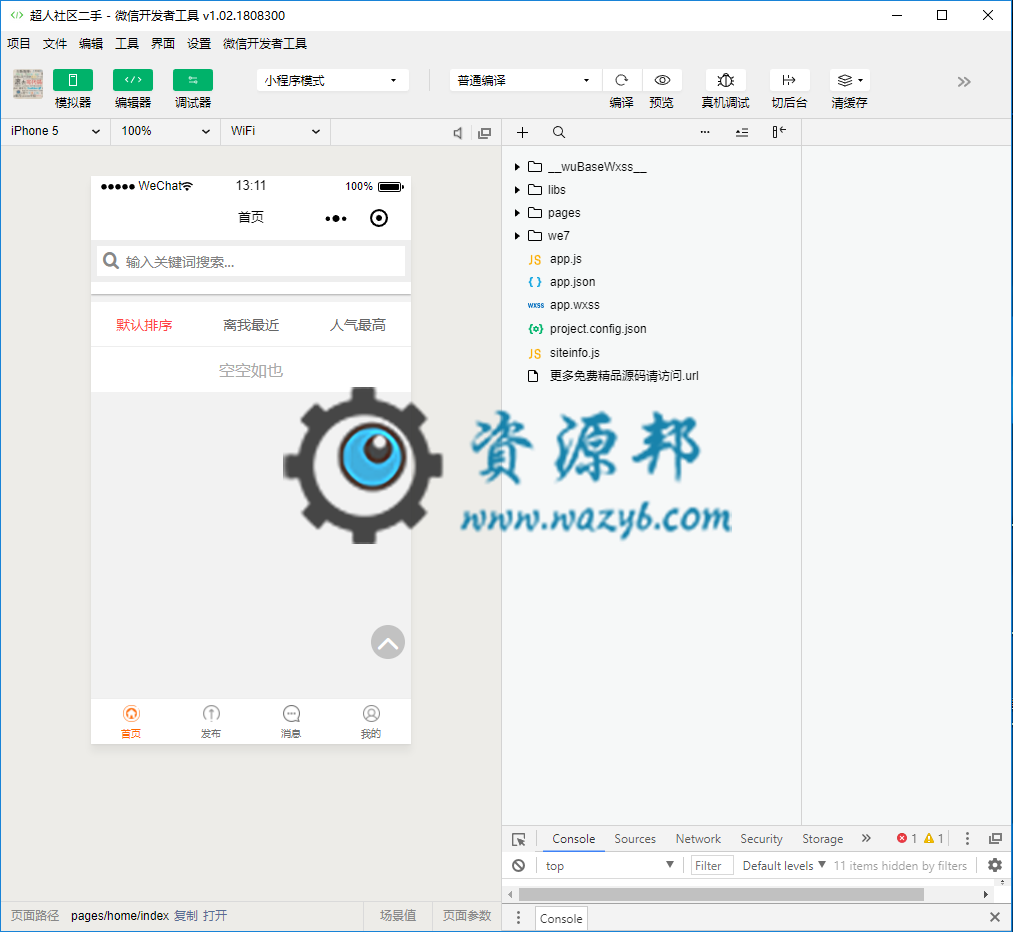Expand the pages folder

(517, 213)
